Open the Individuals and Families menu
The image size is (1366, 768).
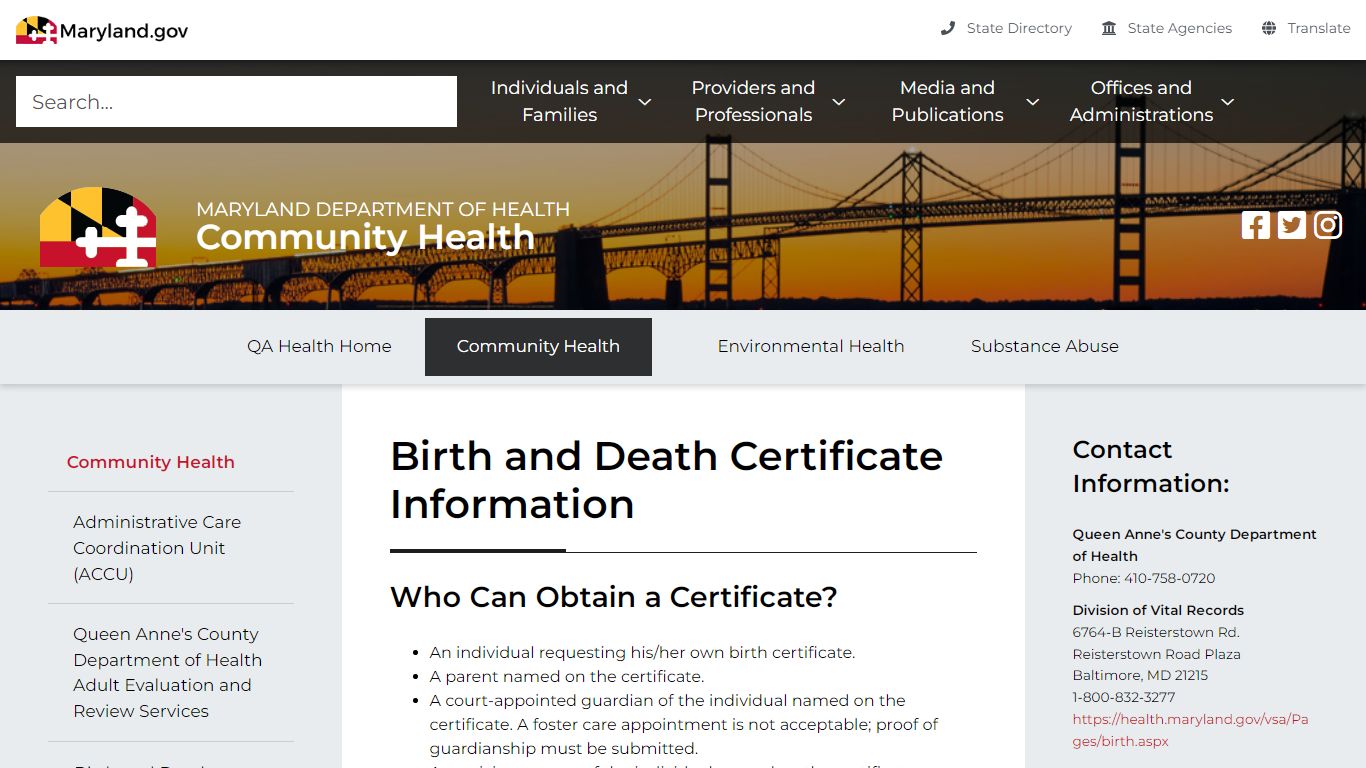point(559,101)
